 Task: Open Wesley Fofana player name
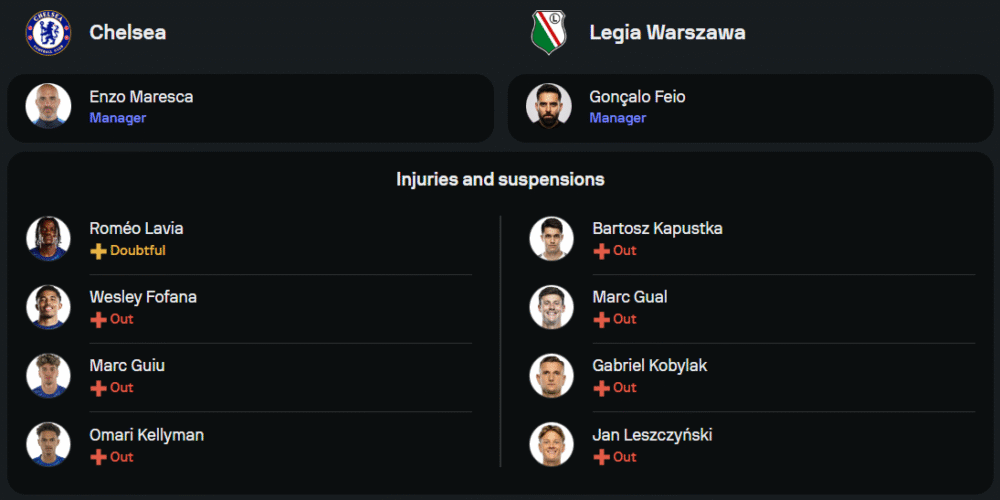(141, 297)
